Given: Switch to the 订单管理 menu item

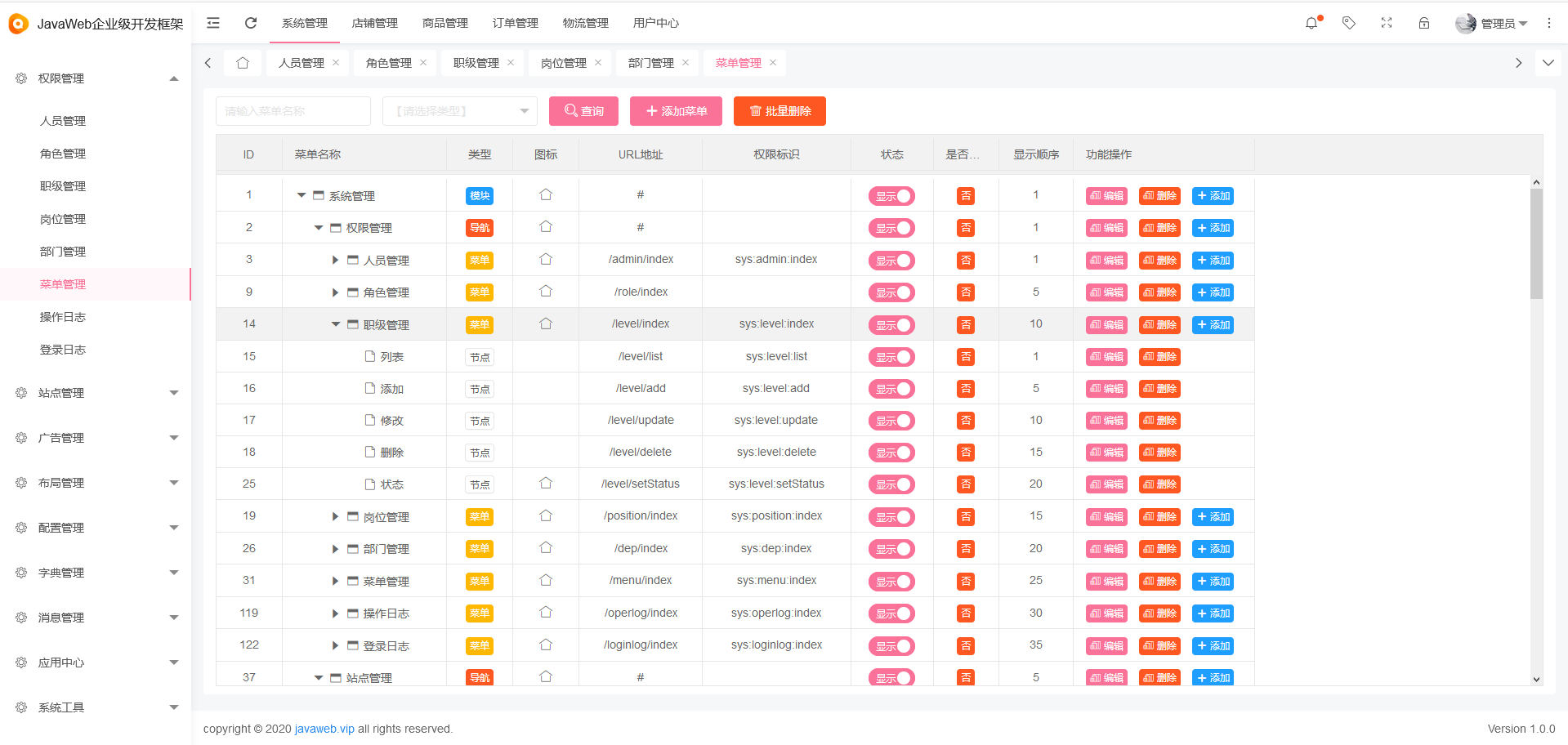Looking at the screenshot, I should (515, 23).
